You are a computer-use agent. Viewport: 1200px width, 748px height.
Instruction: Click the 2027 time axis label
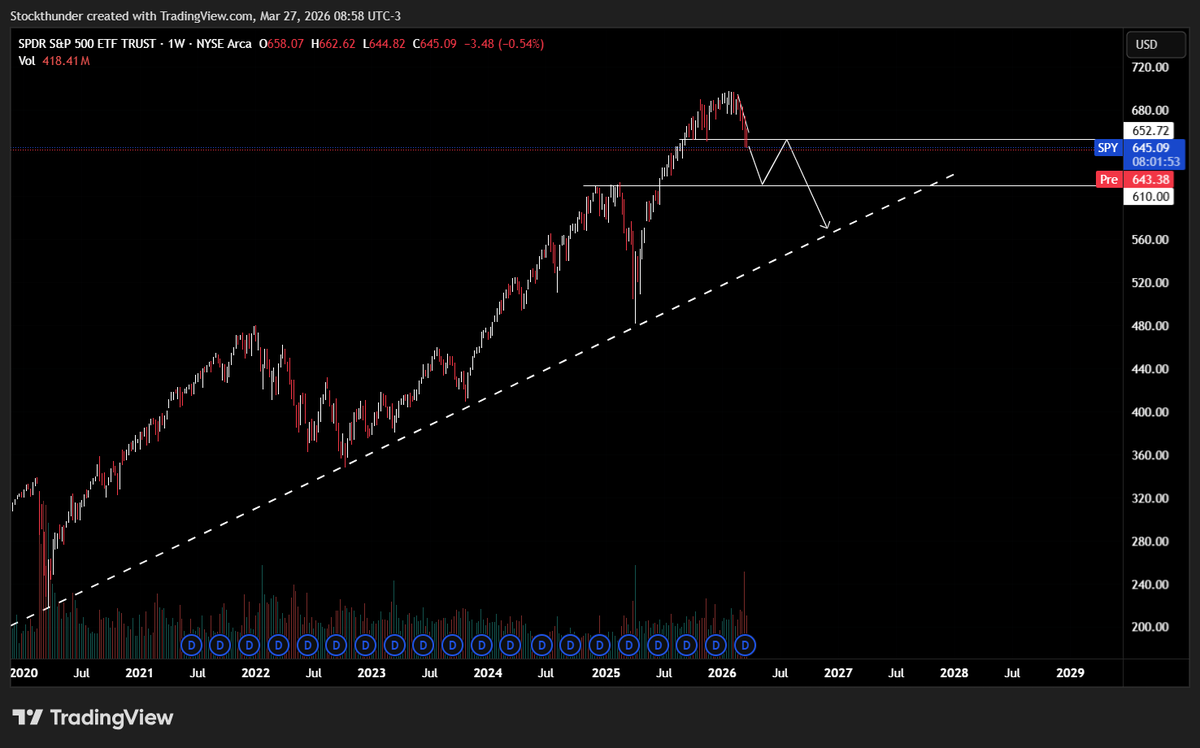point(838,674)
